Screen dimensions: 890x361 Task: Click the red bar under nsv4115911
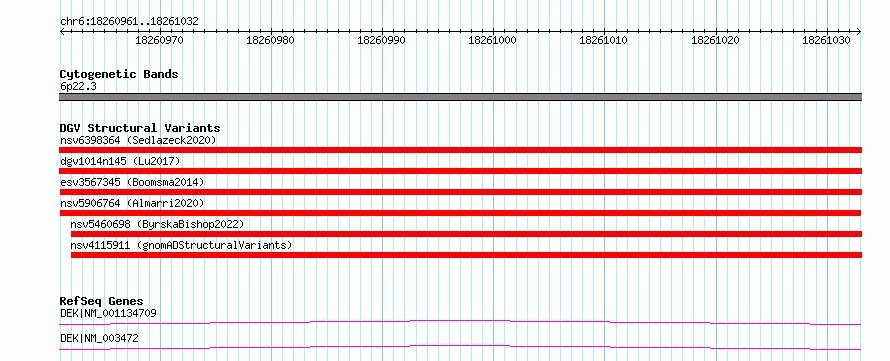click(x=467, y=255)
